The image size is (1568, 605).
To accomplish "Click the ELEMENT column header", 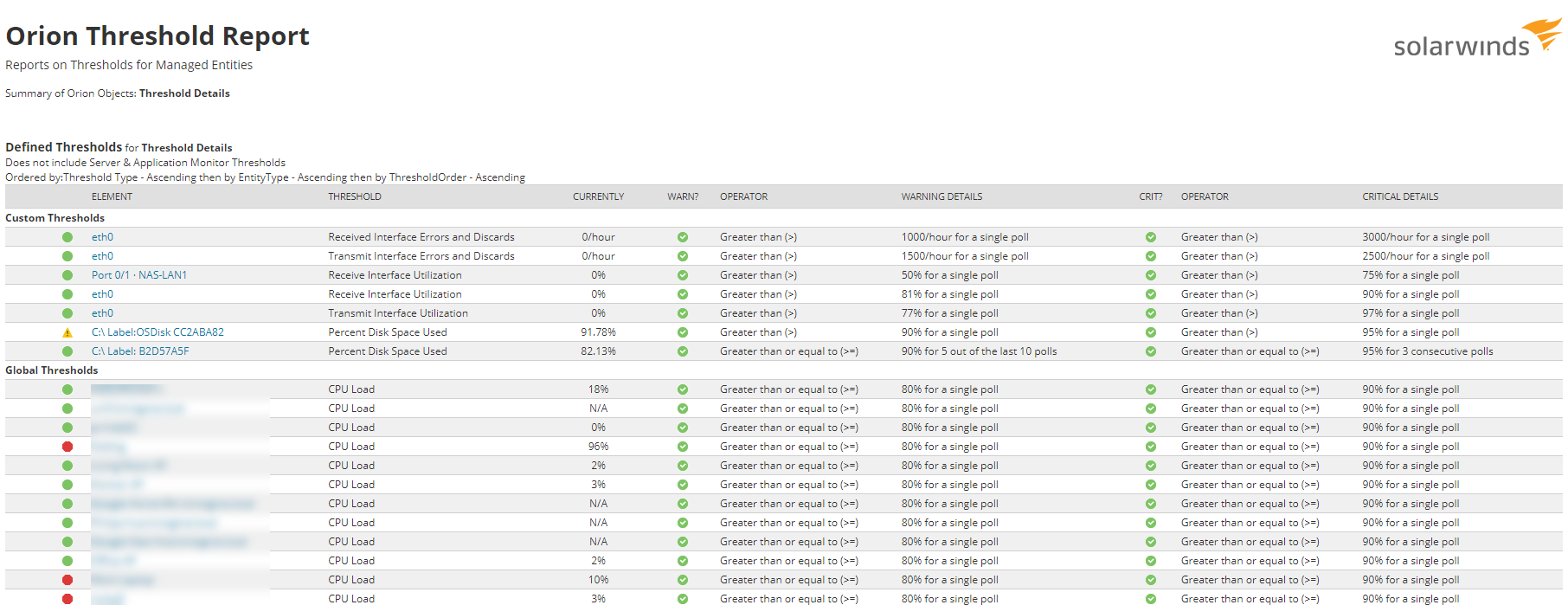I will tap(112, 196).
